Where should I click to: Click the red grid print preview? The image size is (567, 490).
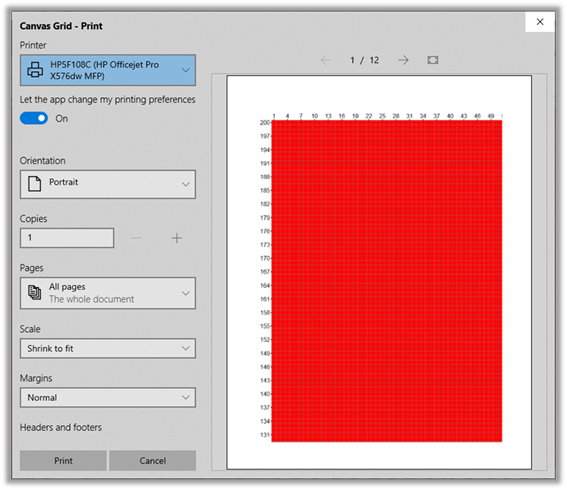tap(387, 281)
